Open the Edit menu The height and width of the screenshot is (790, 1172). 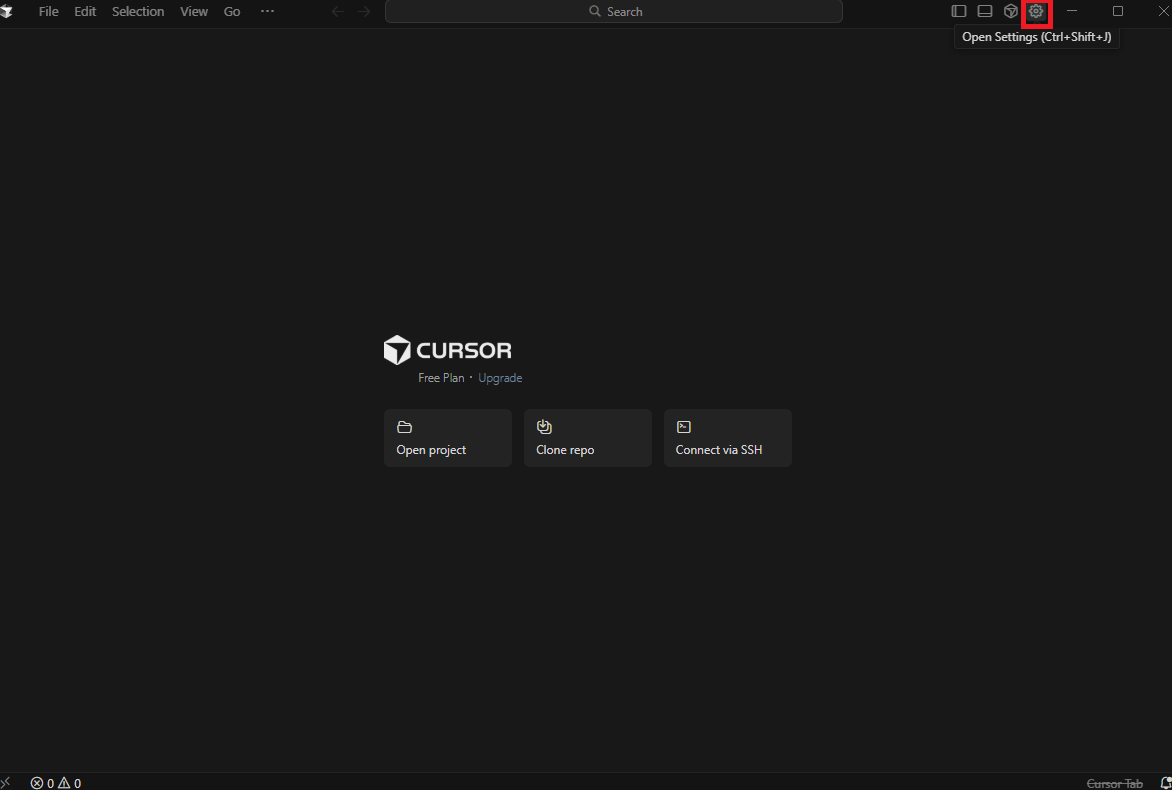pyautogui.click(x=85, y=11)
